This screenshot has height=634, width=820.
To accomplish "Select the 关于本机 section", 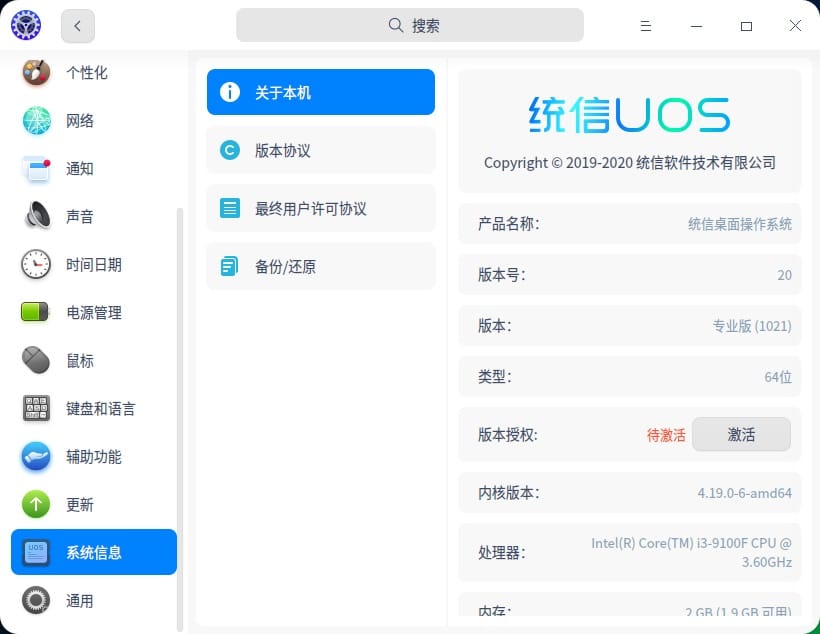I will click(320, 91).
